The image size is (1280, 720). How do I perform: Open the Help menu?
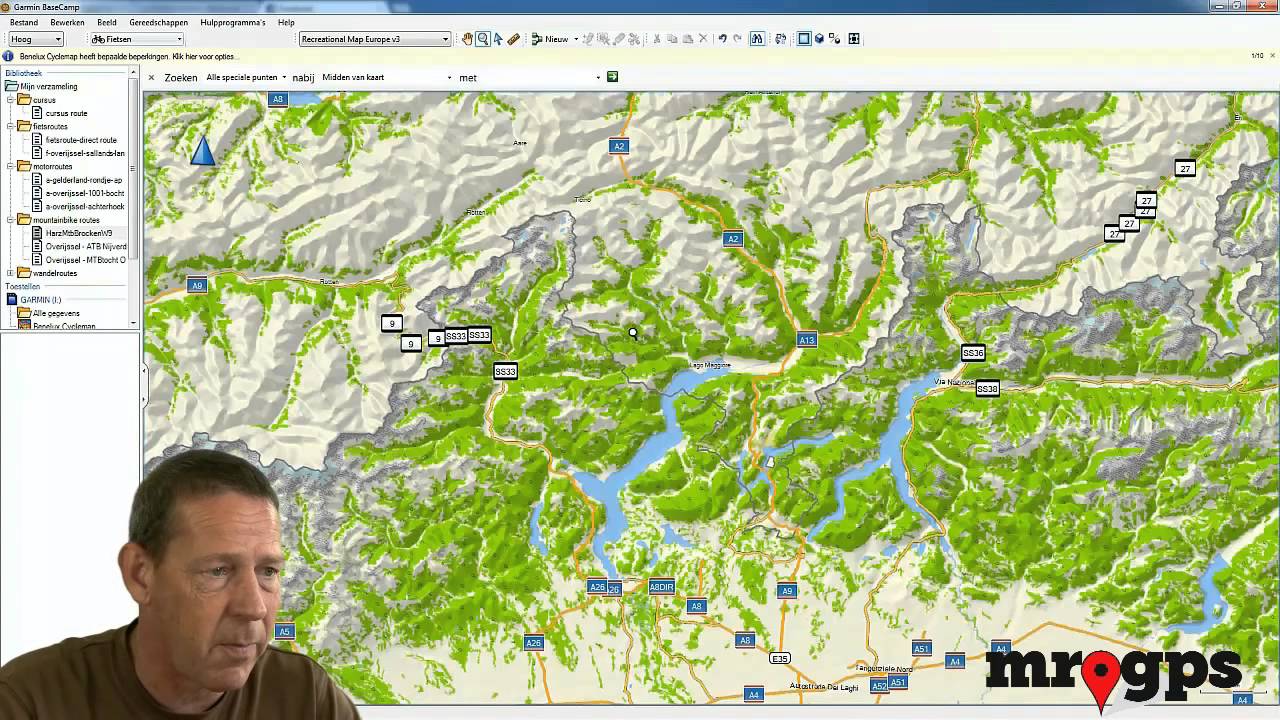[286, 22]
